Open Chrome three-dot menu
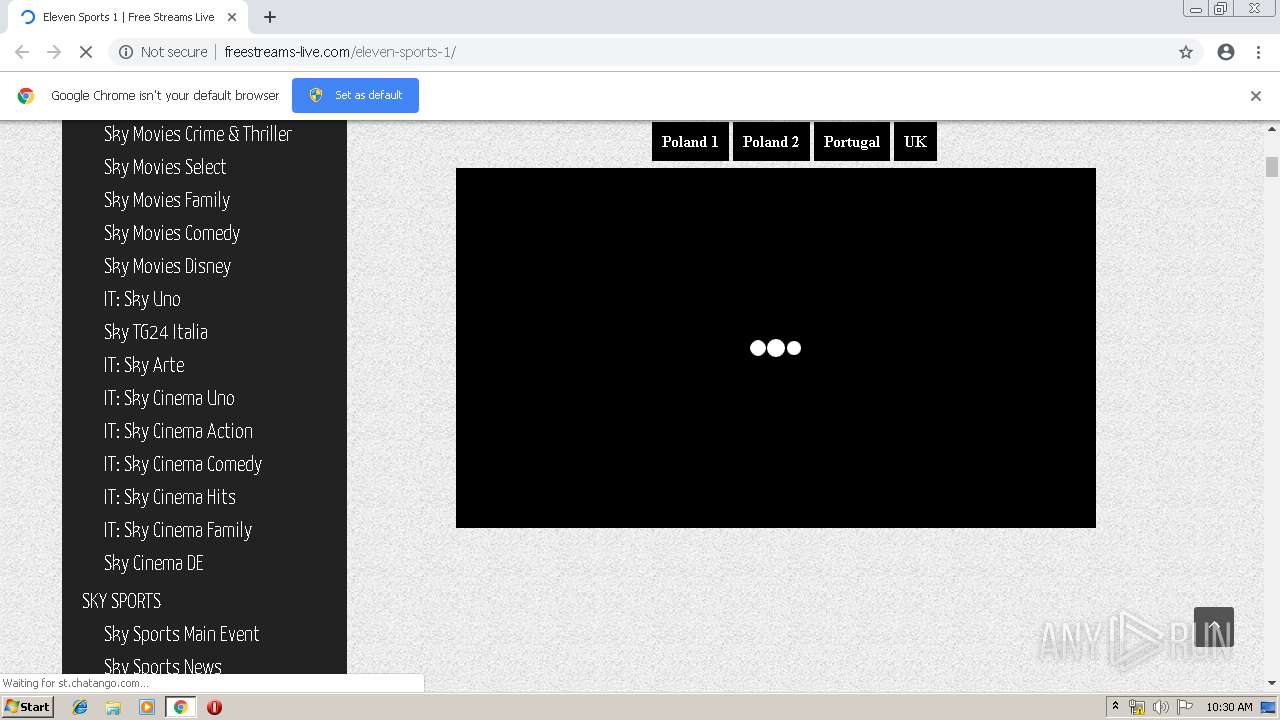 1258,52
